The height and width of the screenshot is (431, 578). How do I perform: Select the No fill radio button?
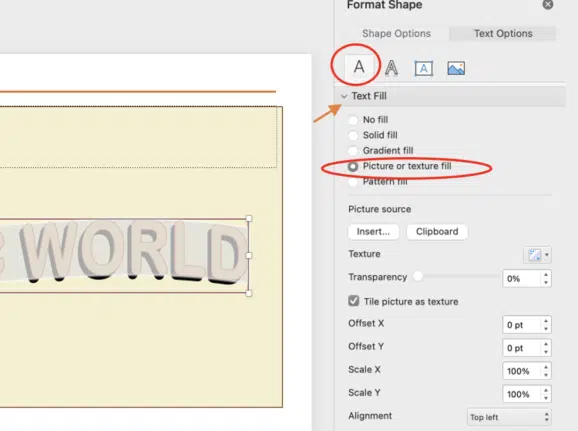(x=353, y=120)
